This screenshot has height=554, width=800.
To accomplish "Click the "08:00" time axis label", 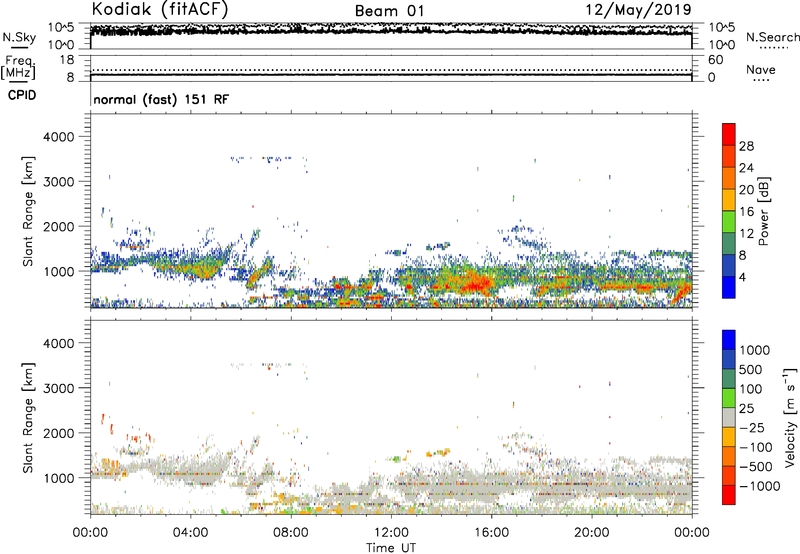I will click(291, 533).
